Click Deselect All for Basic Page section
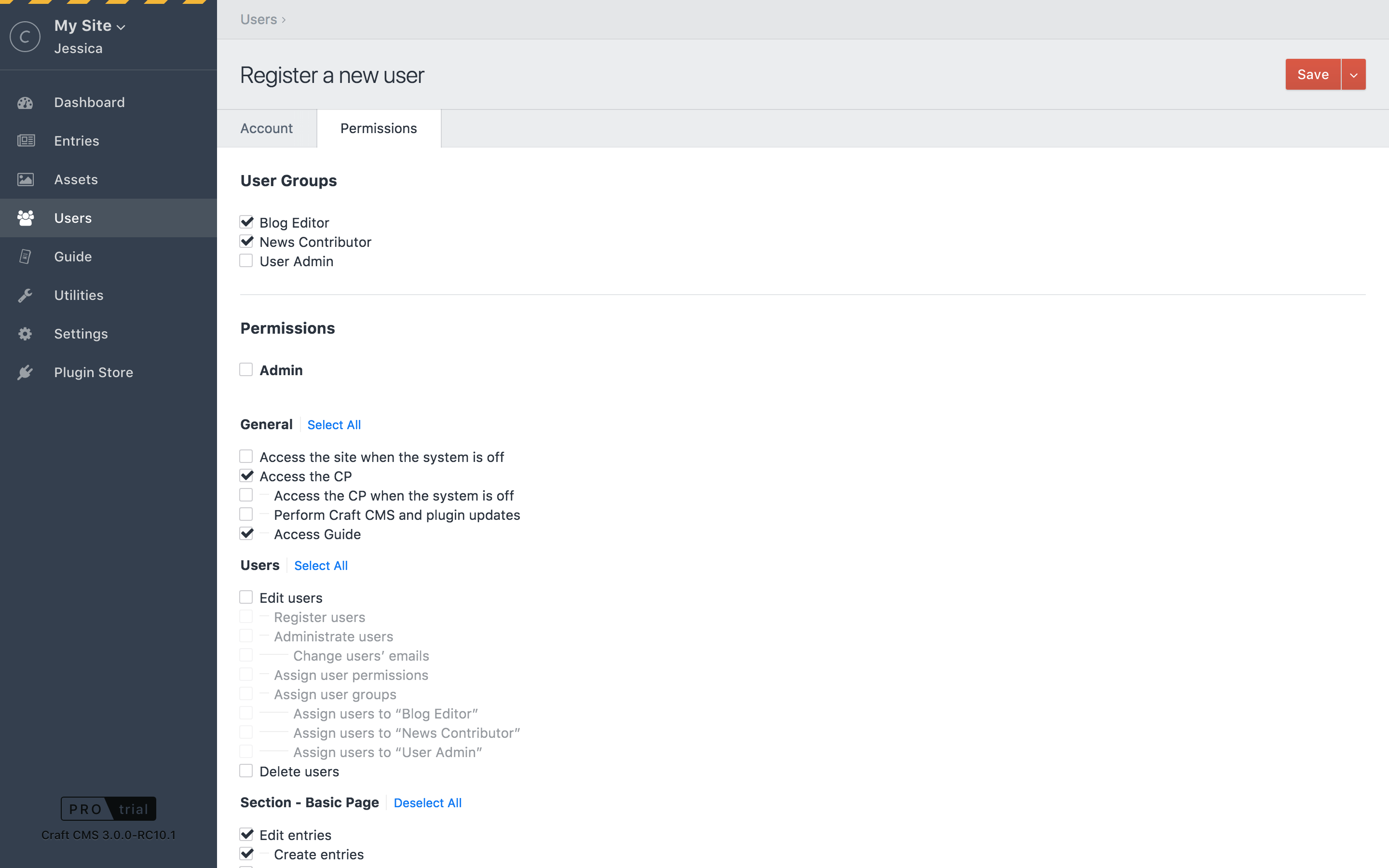Image resolution: width=1389 pixels, height=868 pixels. click(428, 802)
